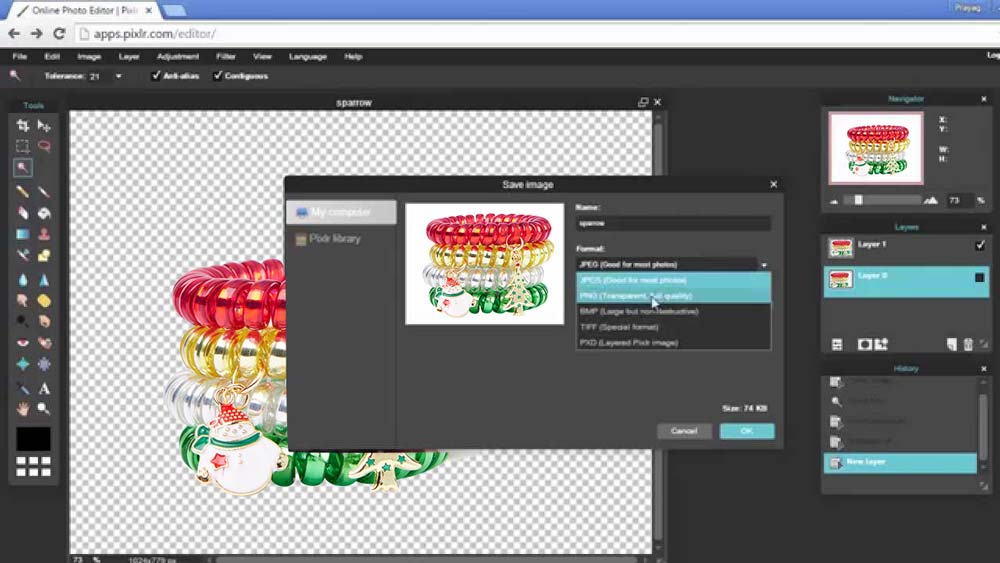Open layer styles in Layers panel

tap(881, 344)
